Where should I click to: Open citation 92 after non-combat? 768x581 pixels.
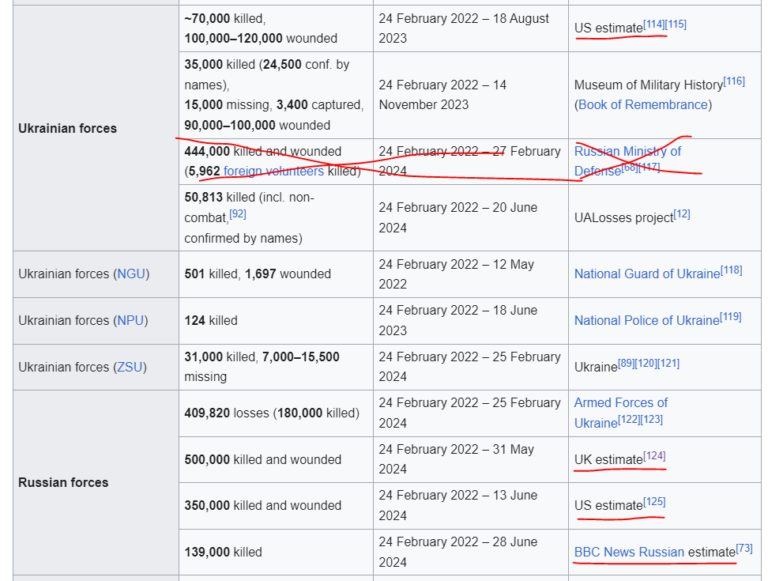pyautogui.click(x=238, y=214)
